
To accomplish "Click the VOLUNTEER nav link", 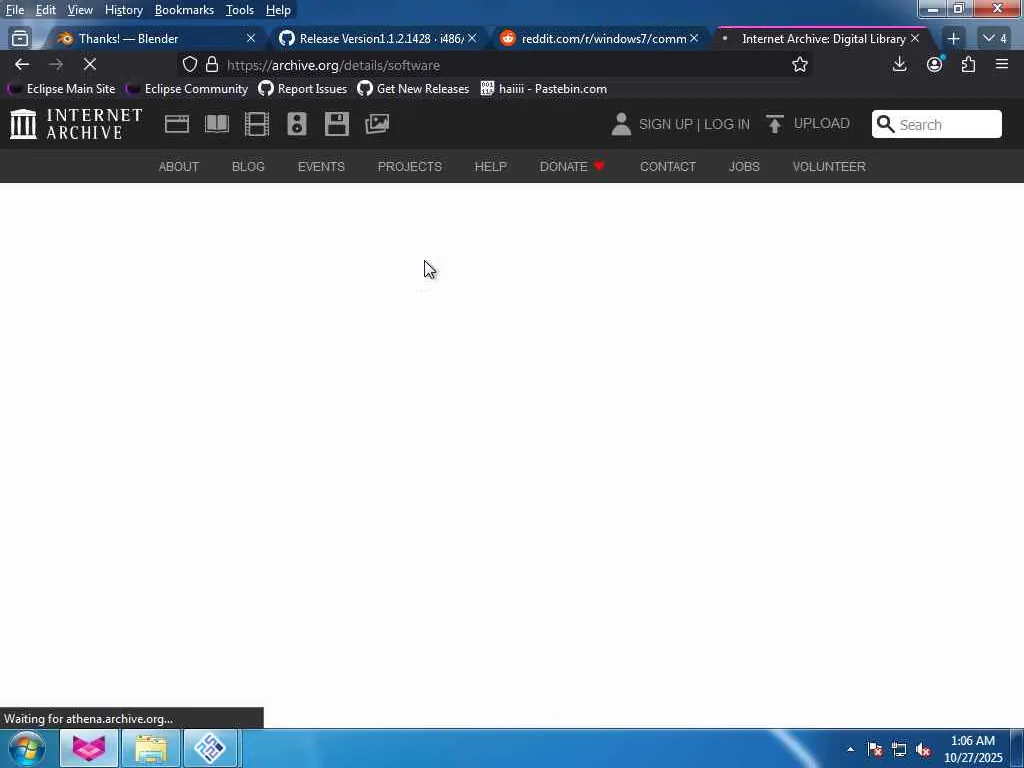I will click(829, 167).
